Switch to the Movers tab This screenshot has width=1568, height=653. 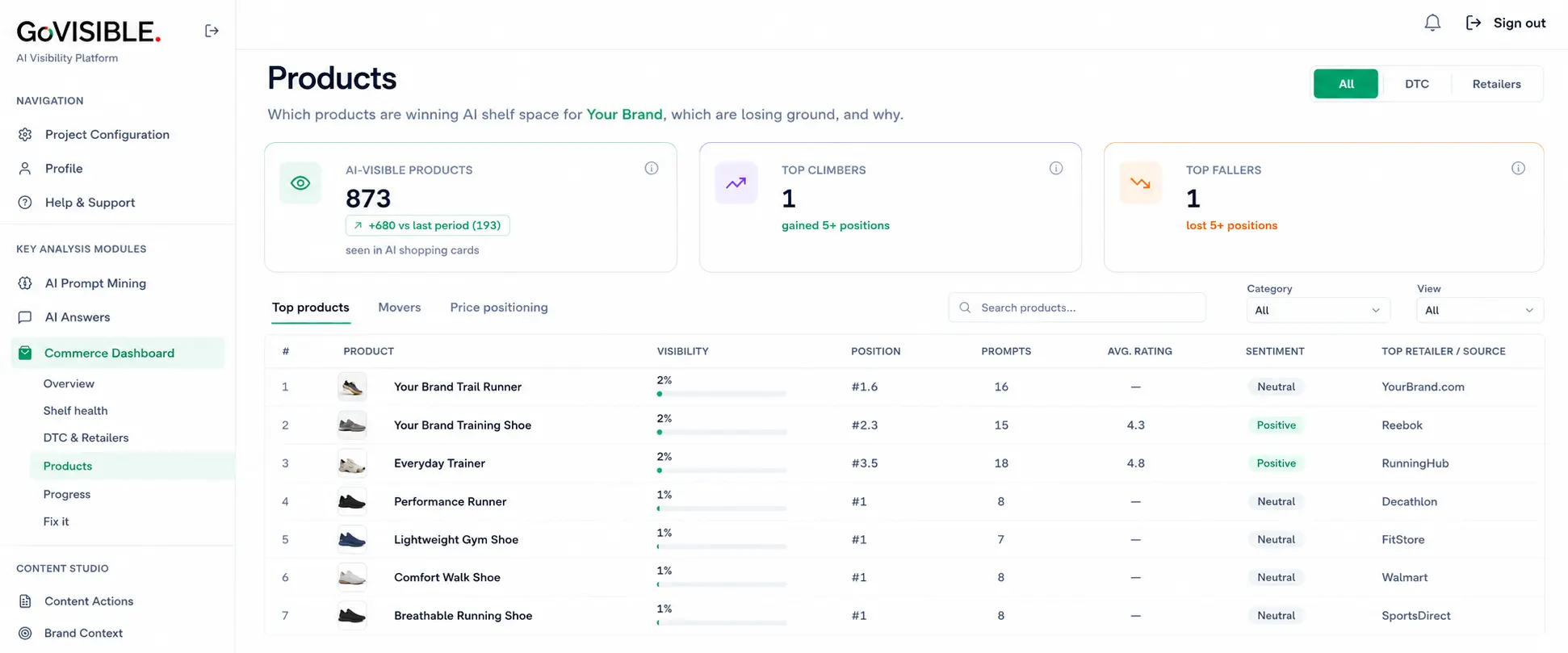coord(400,308)
